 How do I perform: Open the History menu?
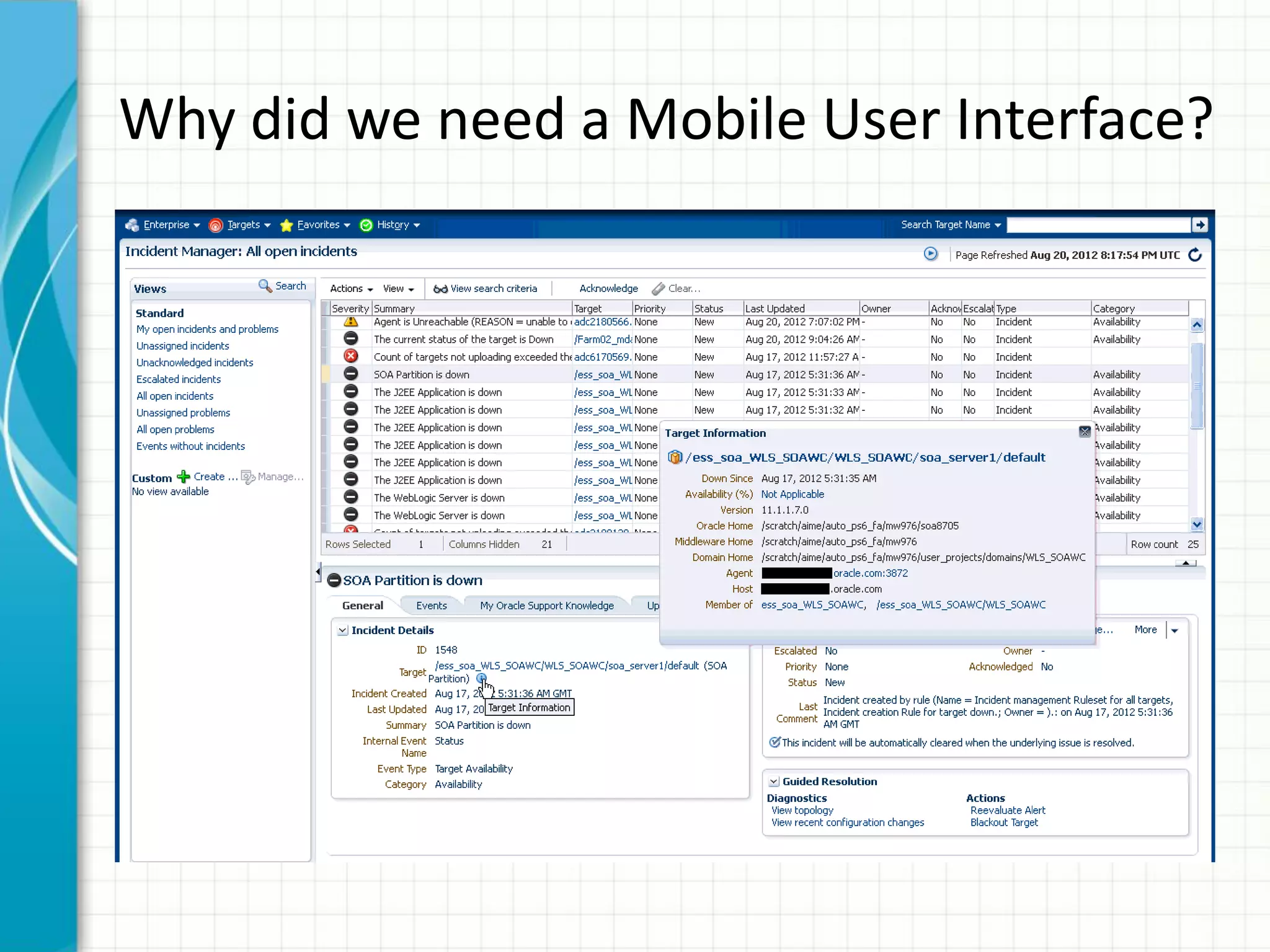click(398, 225)
